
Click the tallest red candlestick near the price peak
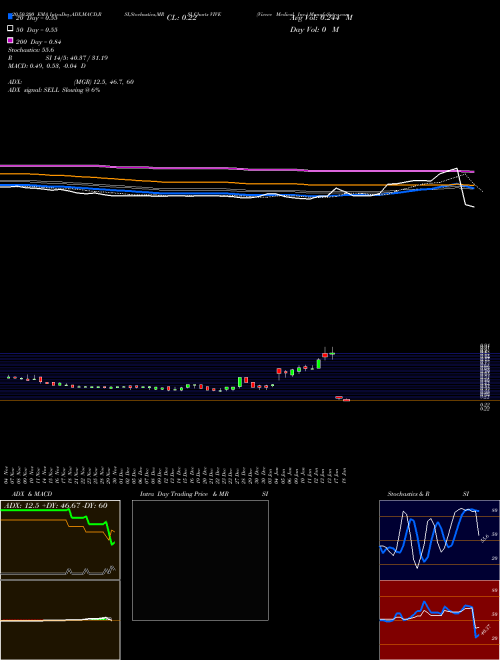(x=325, y=354)
